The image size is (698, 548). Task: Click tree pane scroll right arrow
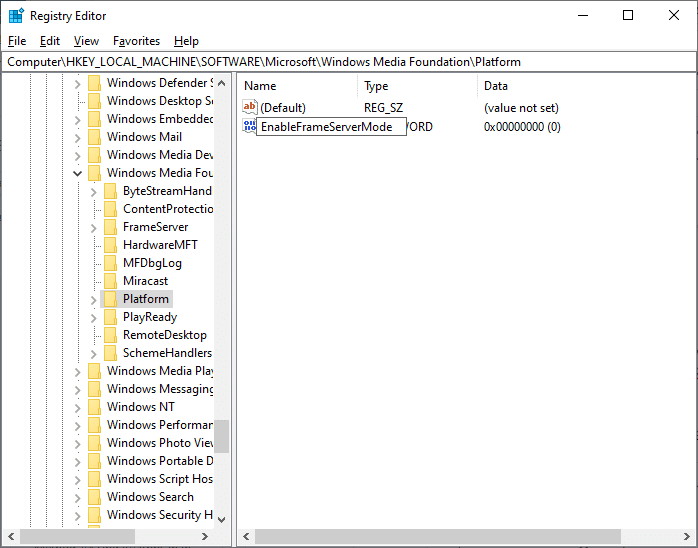point(205,536)
